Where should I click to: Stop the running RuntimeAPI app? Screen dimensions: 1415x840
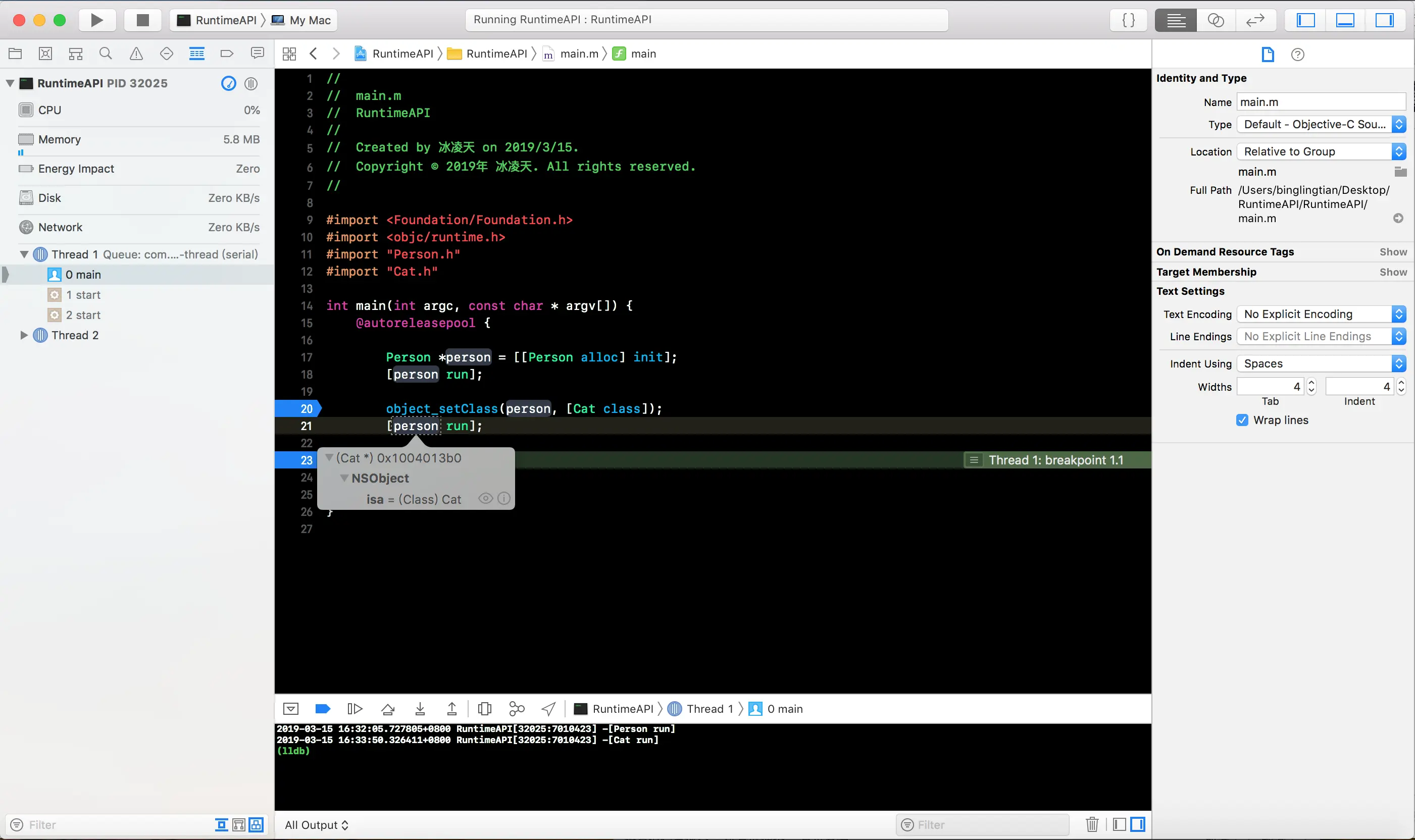(143, 20)
